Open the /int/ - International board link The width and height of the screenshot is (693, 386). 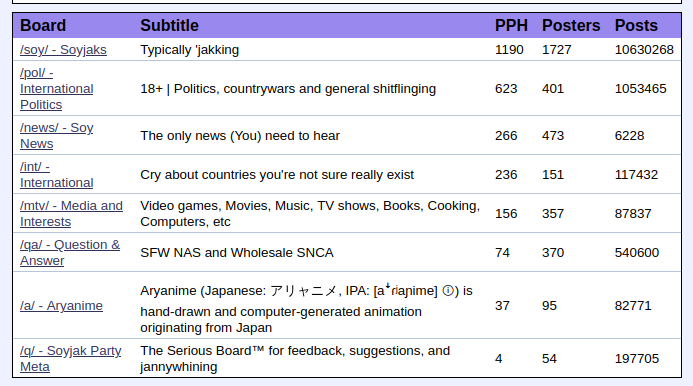pos(57,175)
